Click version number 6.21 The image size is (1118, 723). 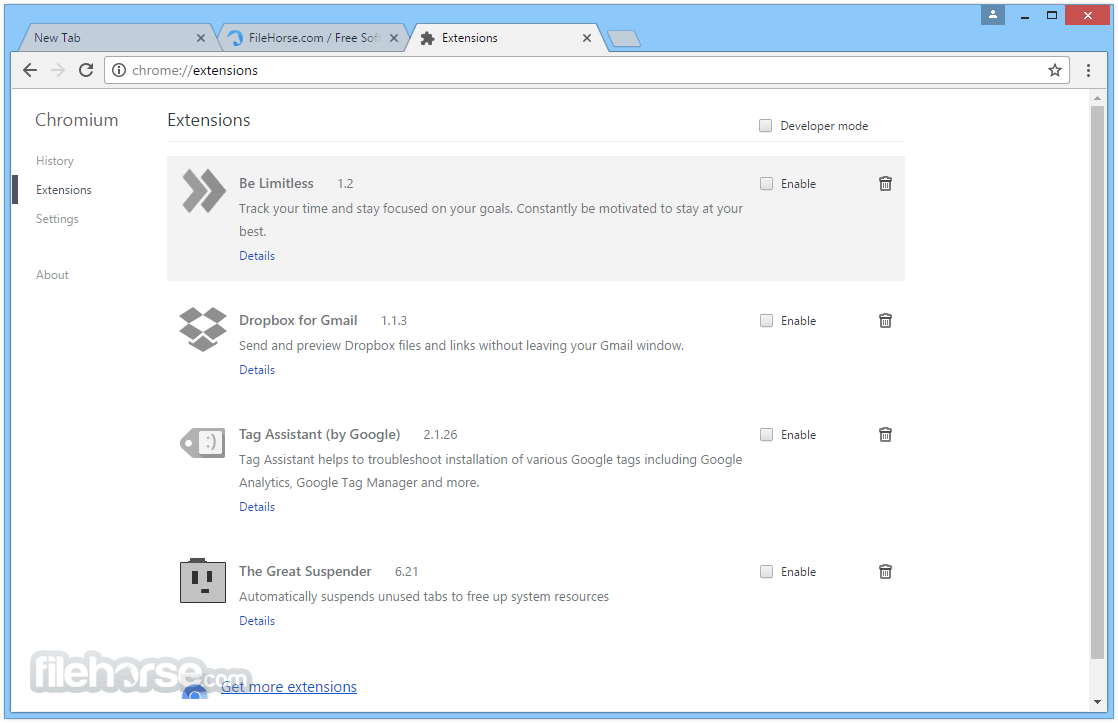click(406, 572)
